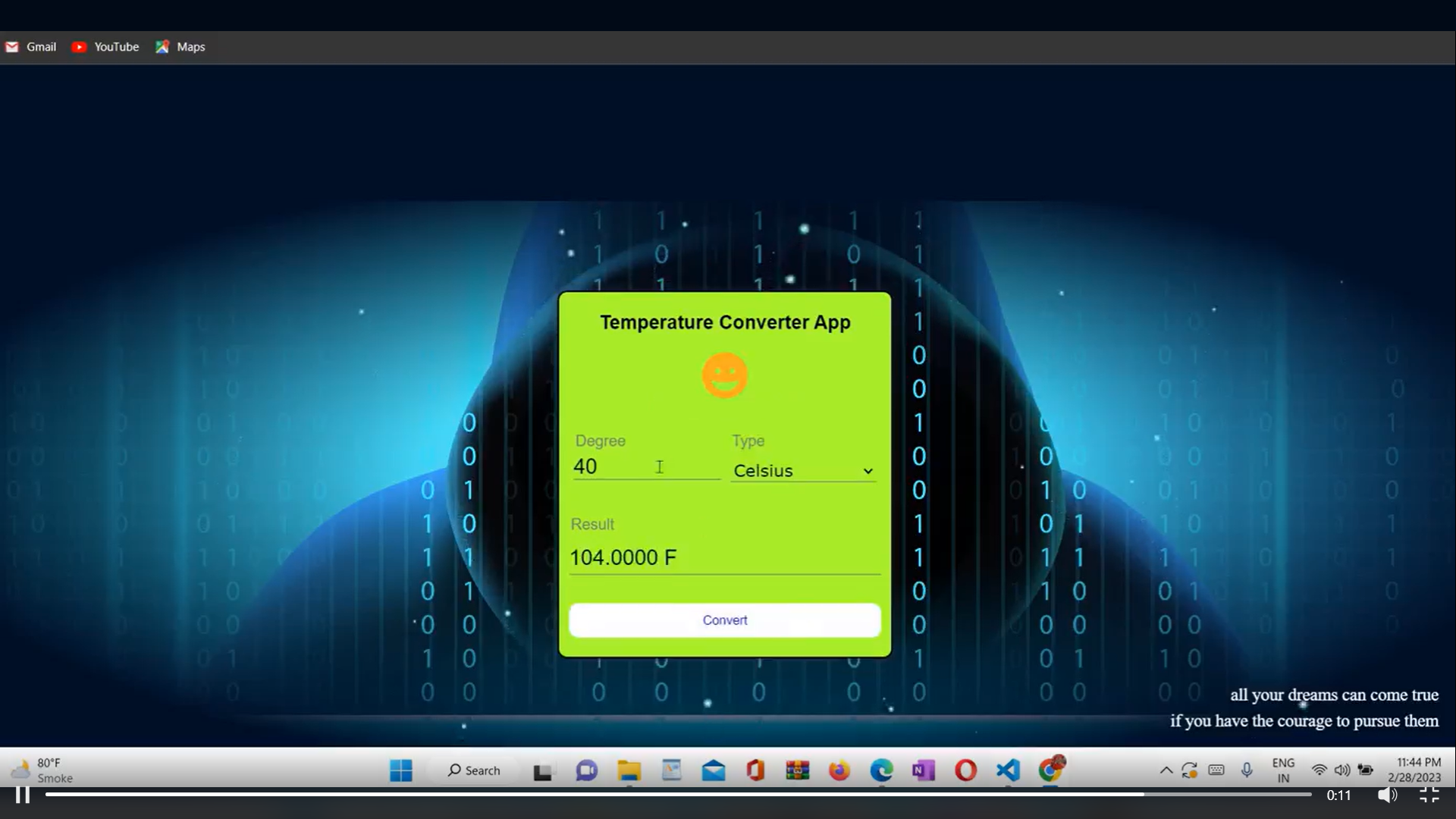Mute the video by clicking the speaker icon

pos(1388,795)
